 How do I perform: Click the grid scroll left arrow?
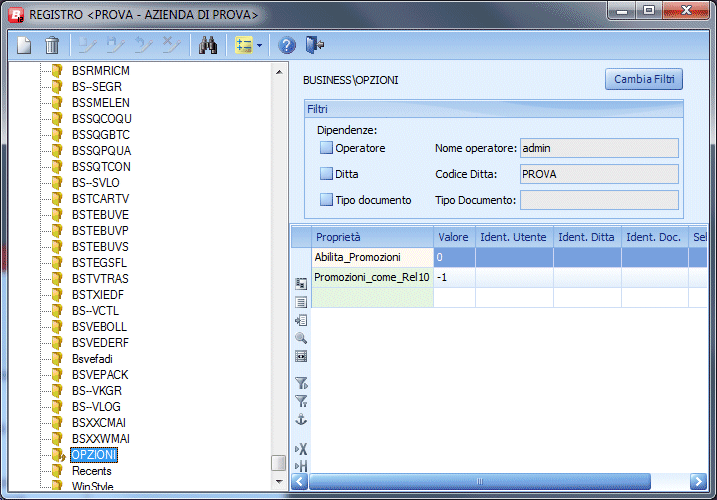300,481
